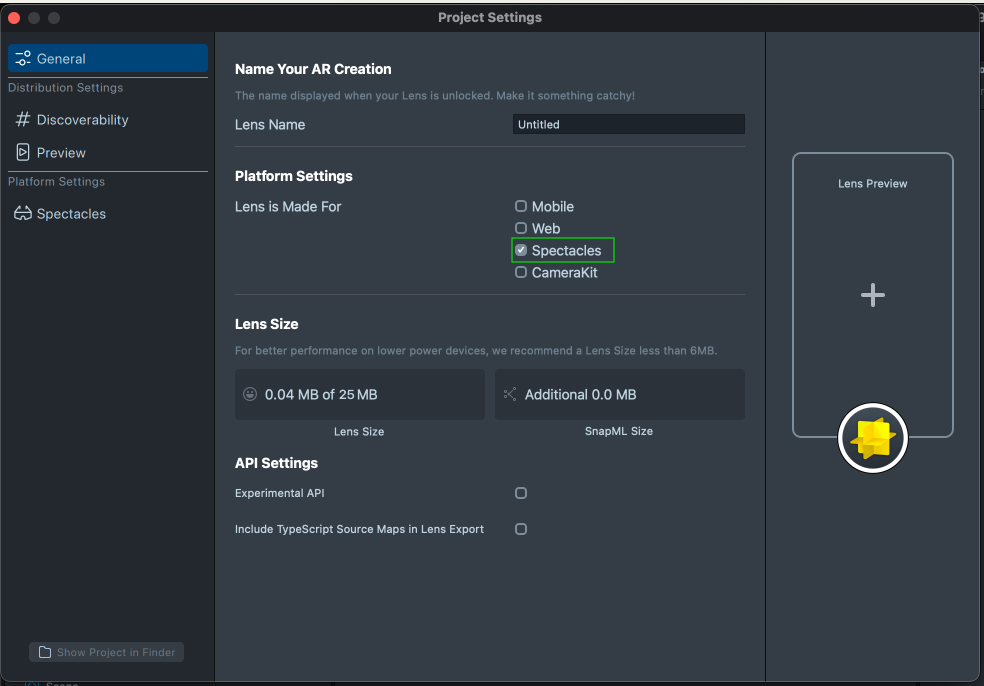Enable Include TypeScript Source Maps checkbox
Screen dimensions: 984x686
[x=521, y=529]
